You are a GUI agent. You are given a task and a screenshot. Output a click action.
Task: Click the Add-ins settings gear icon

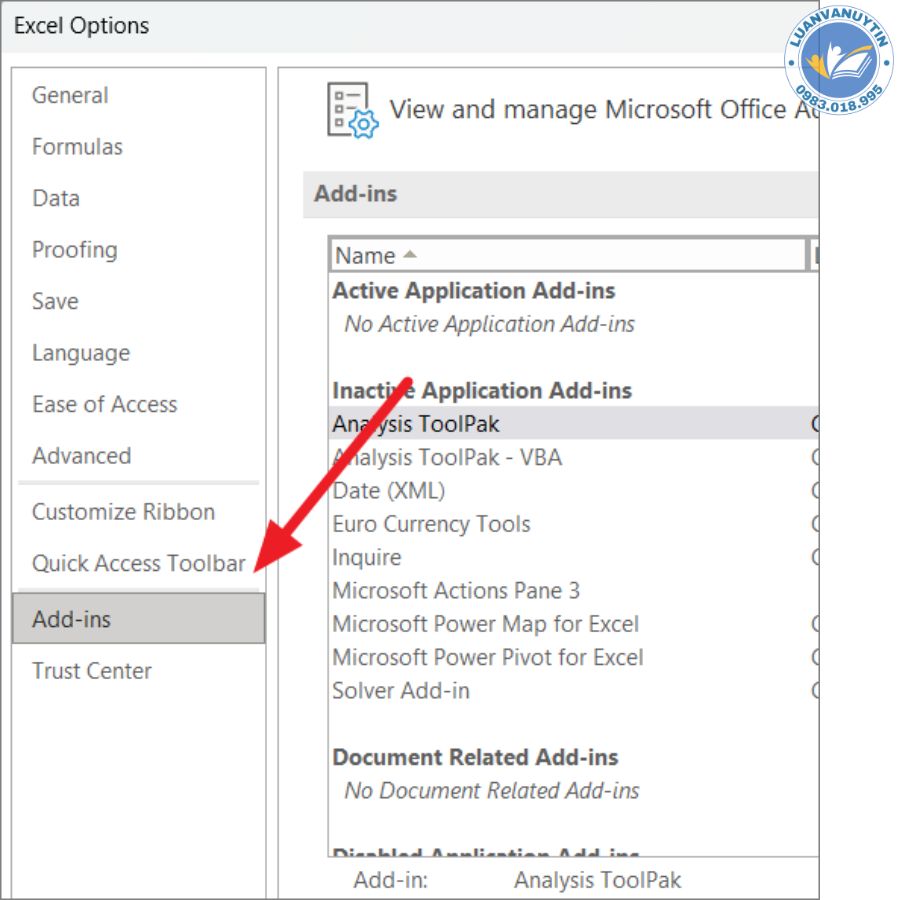tap(352, 110)
